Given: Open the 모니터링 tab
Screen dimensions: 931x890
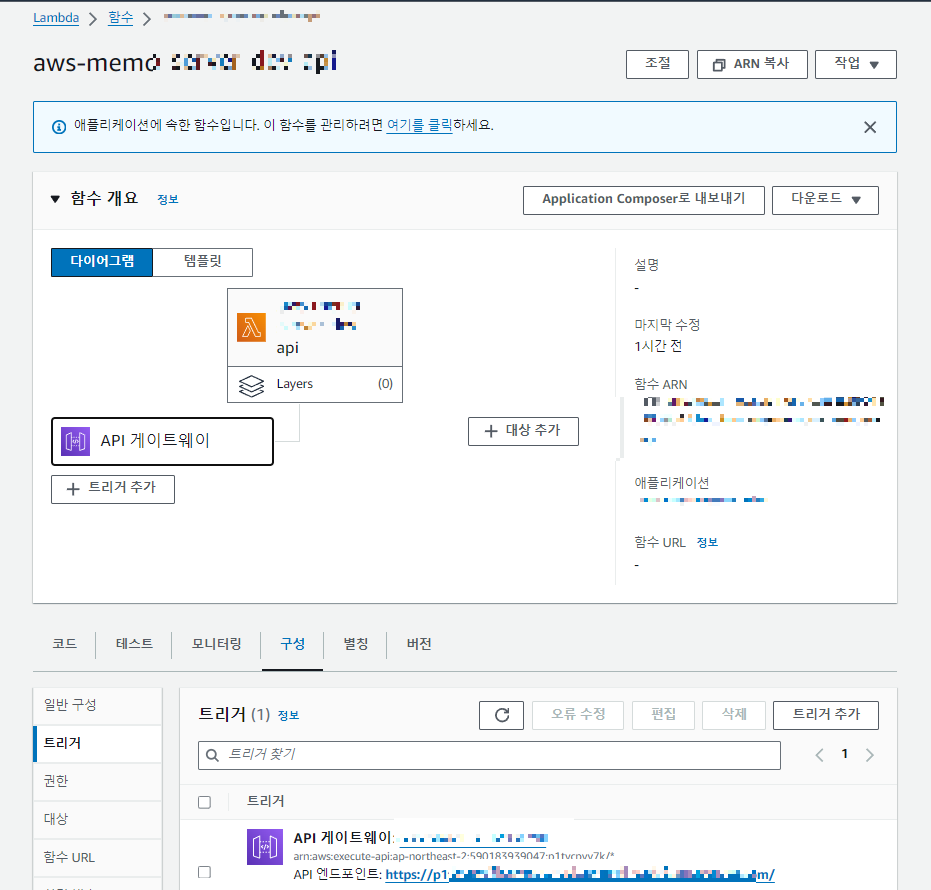Looking at the screenshot, I should click(x=216, y=644).
